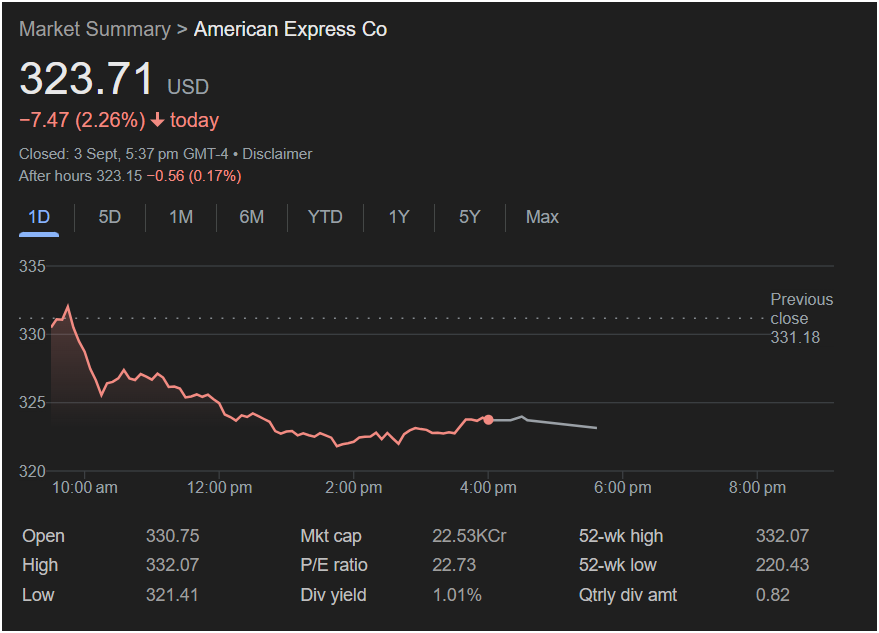Click the Div yield value 1.01%
Screen dimensions: 879x633
pyautogui.click(x=457, y=595)
